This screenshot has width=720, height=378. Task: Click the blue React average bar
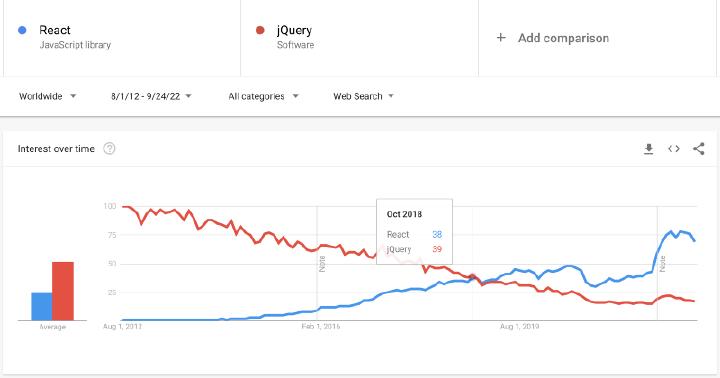pos(41,306)
